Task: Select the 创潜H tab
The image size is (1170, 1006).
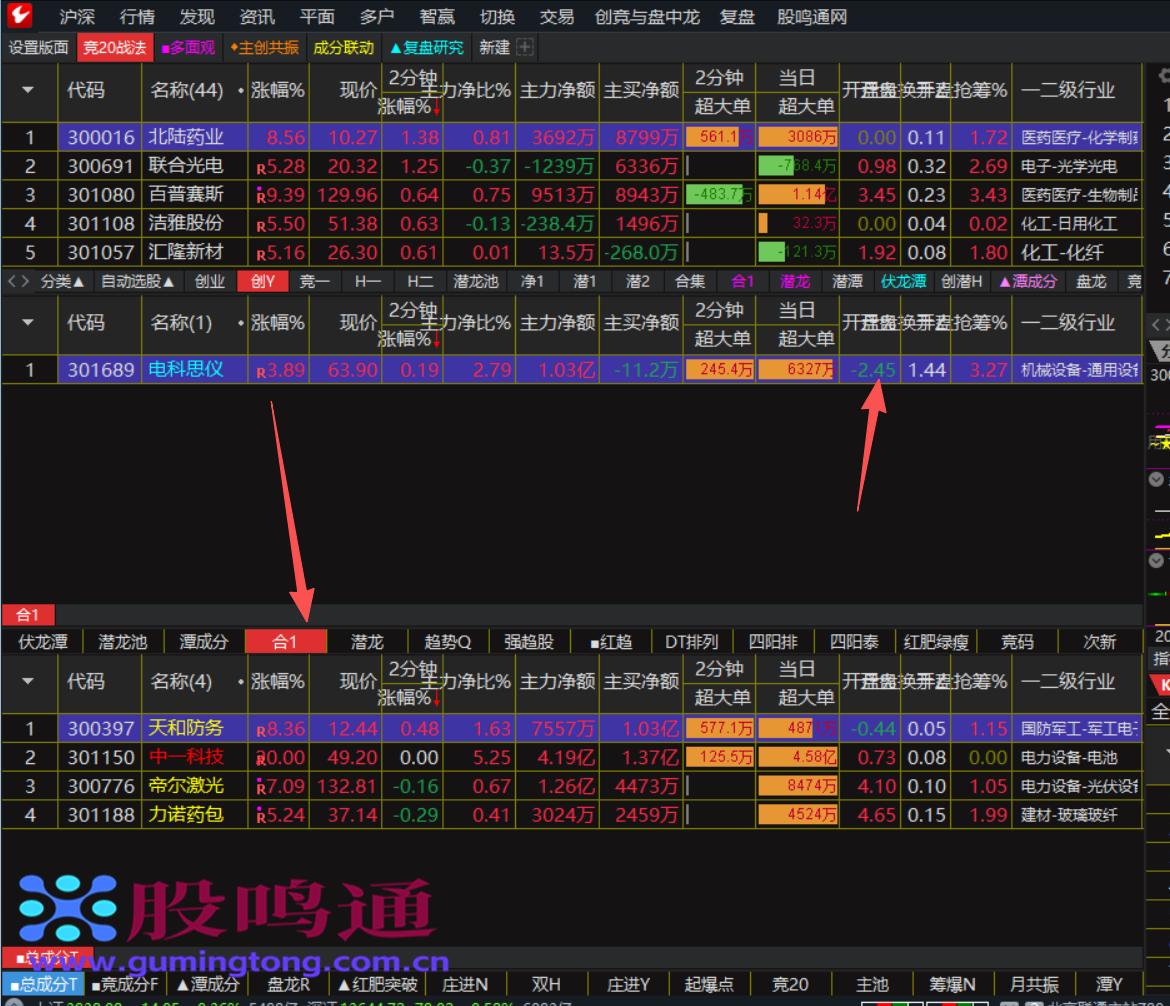Action: coord(961,281)
